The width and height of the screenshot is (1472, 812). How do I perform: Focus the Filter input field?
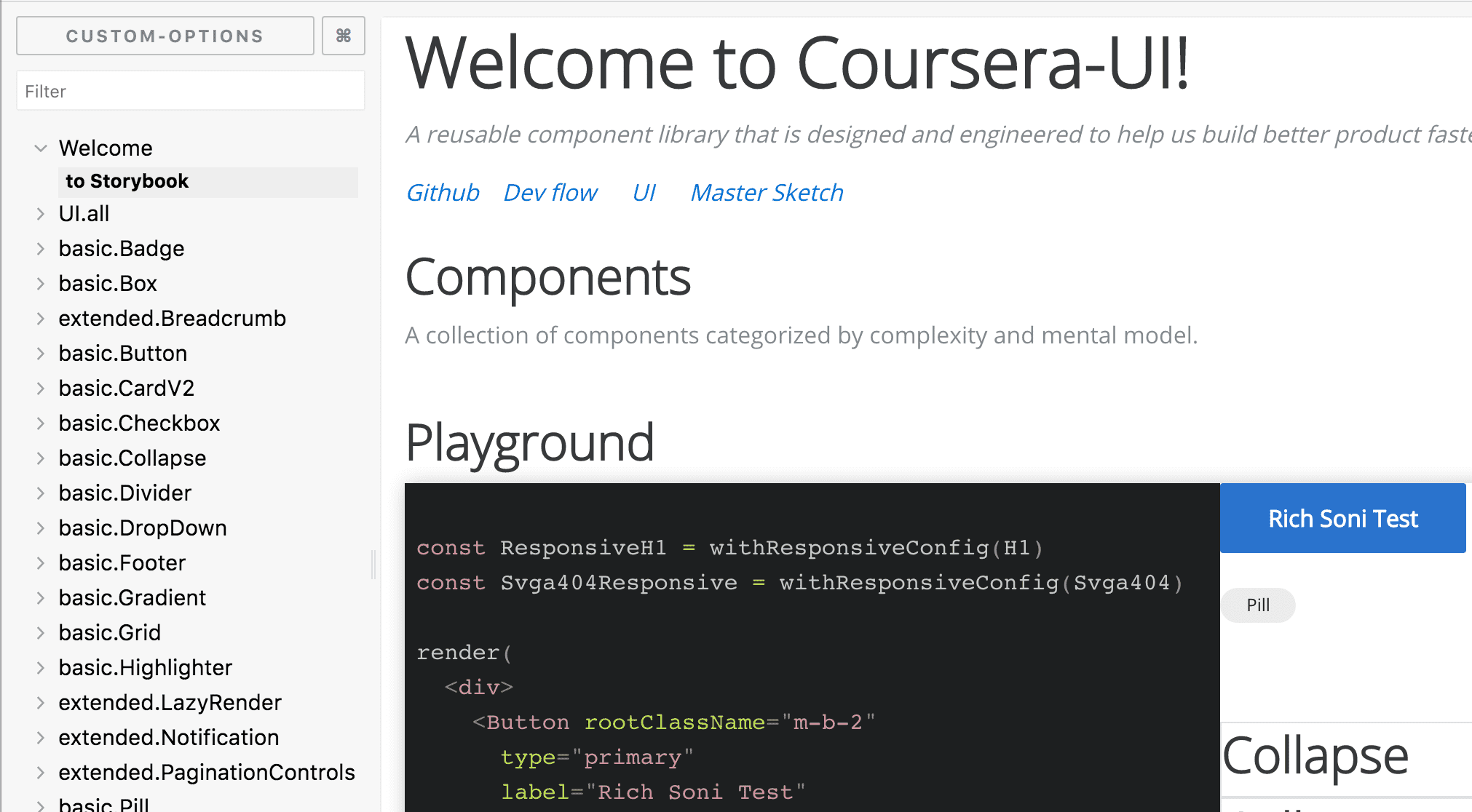click(x=191, y=91)
